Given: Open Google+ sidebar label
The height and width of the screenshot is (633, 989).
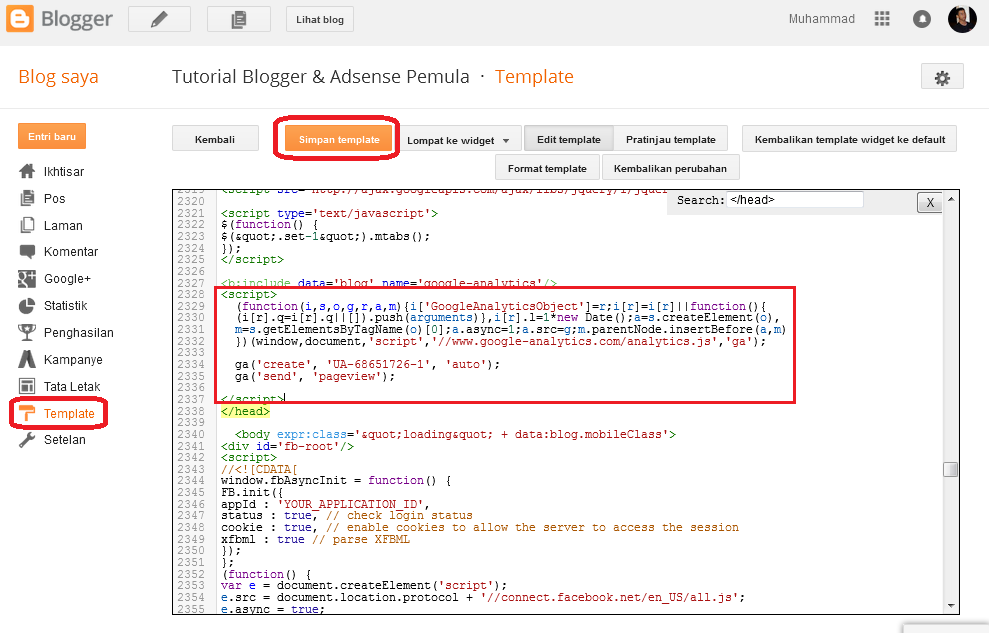Looking at the screenshot, I should [67, 279].
